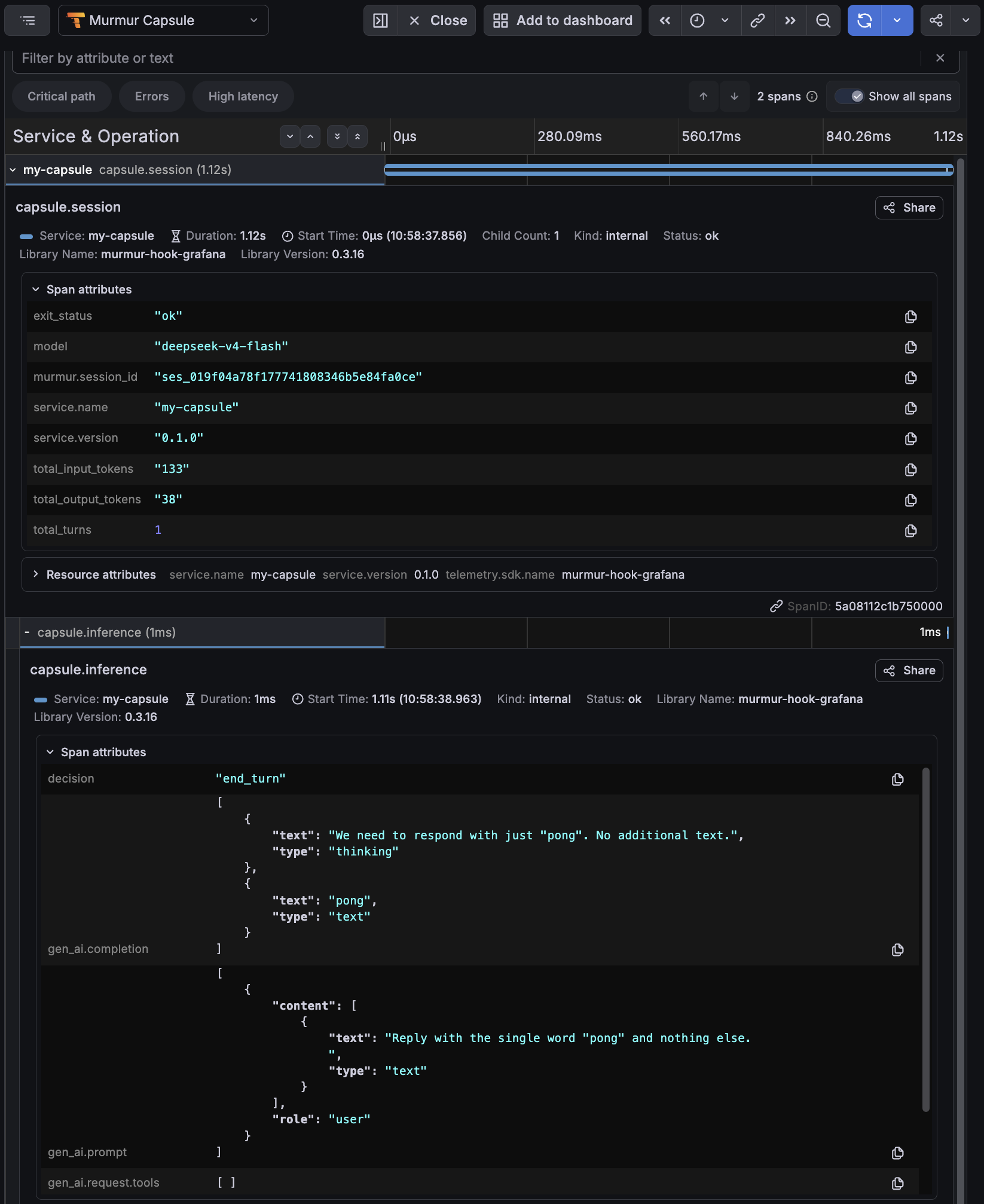Viewport: 984px width, 1204px height.
Task: Share the capsule.session span
Action: point(909,207)
